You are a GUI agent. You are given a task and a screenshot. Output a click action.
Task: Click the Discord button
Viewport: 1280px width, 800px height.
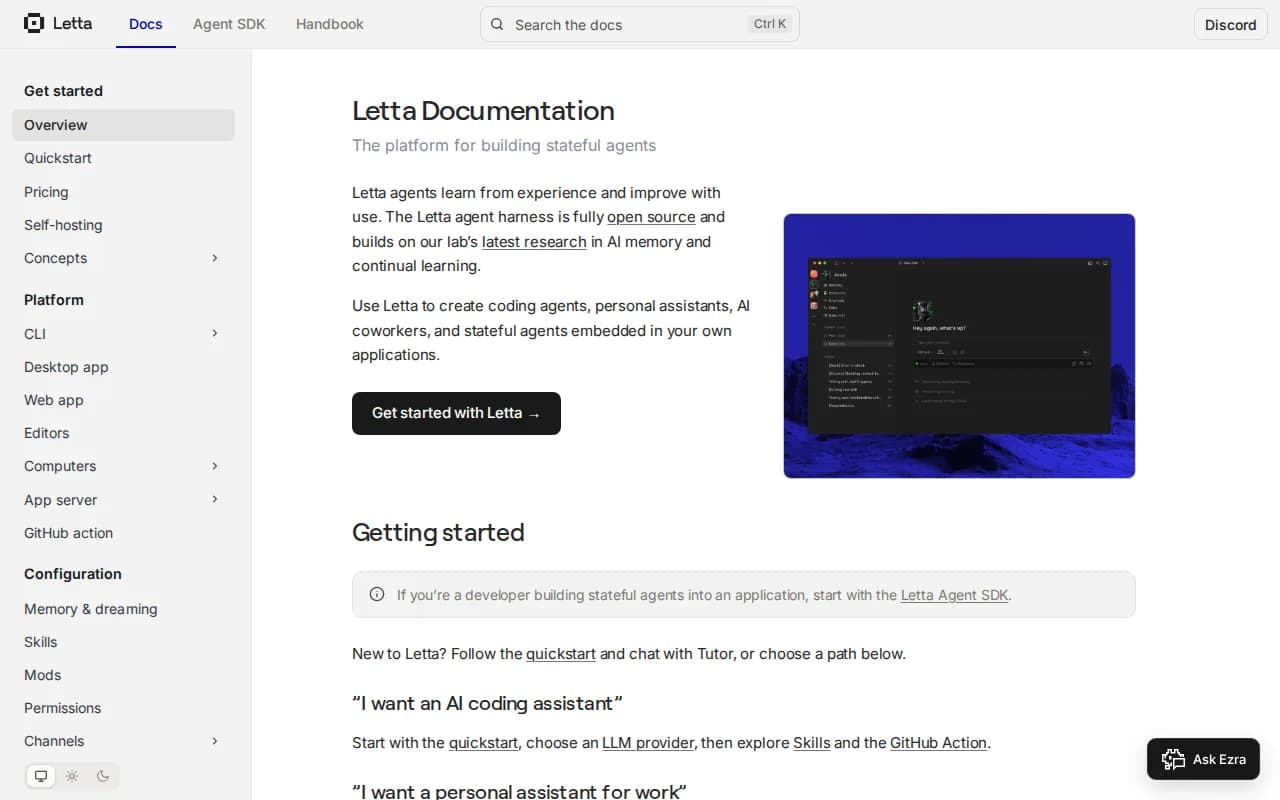tap(1230, 25)
